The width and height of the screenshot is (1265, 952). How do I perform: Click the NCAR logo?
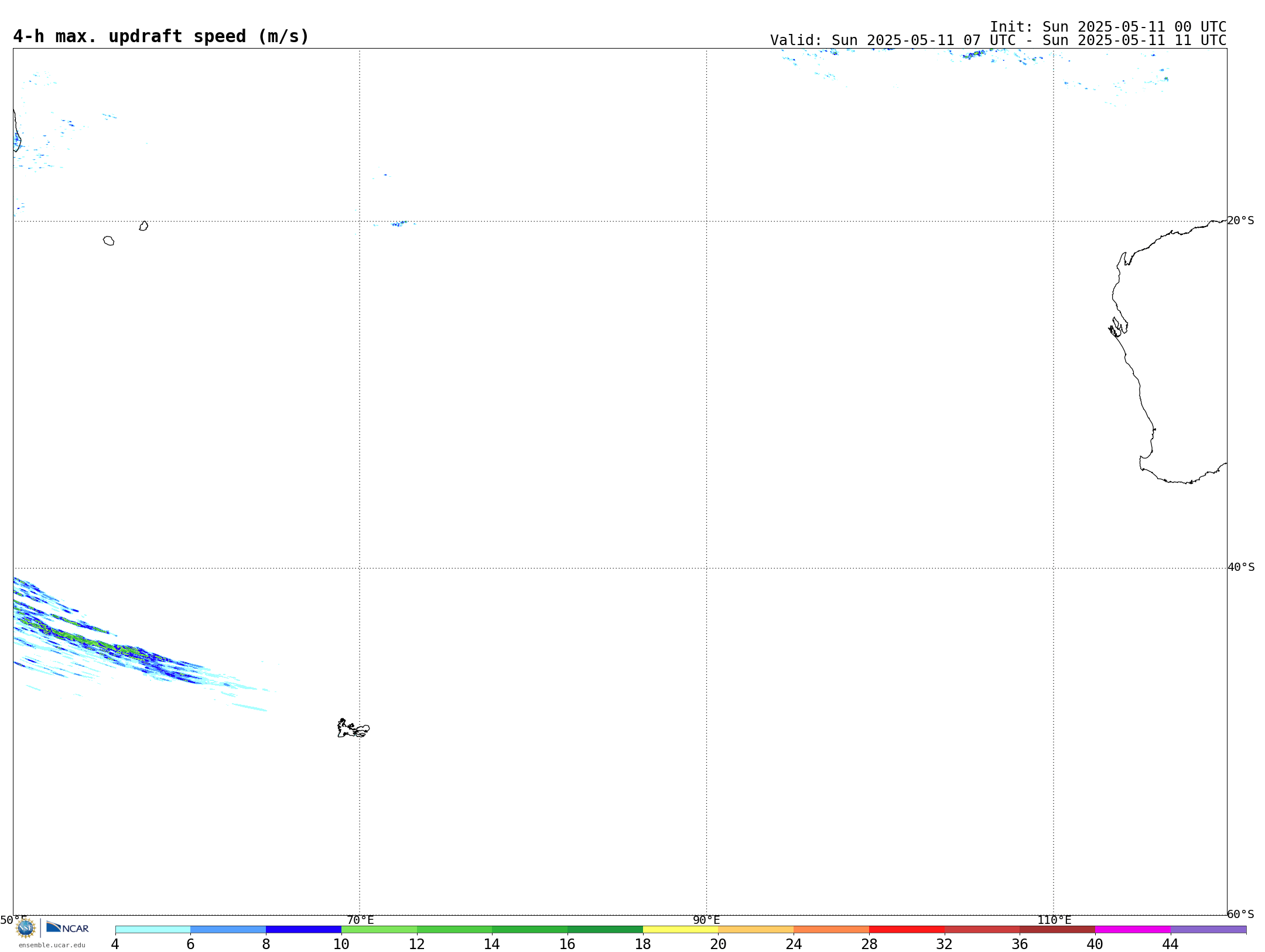pos(67,927)
